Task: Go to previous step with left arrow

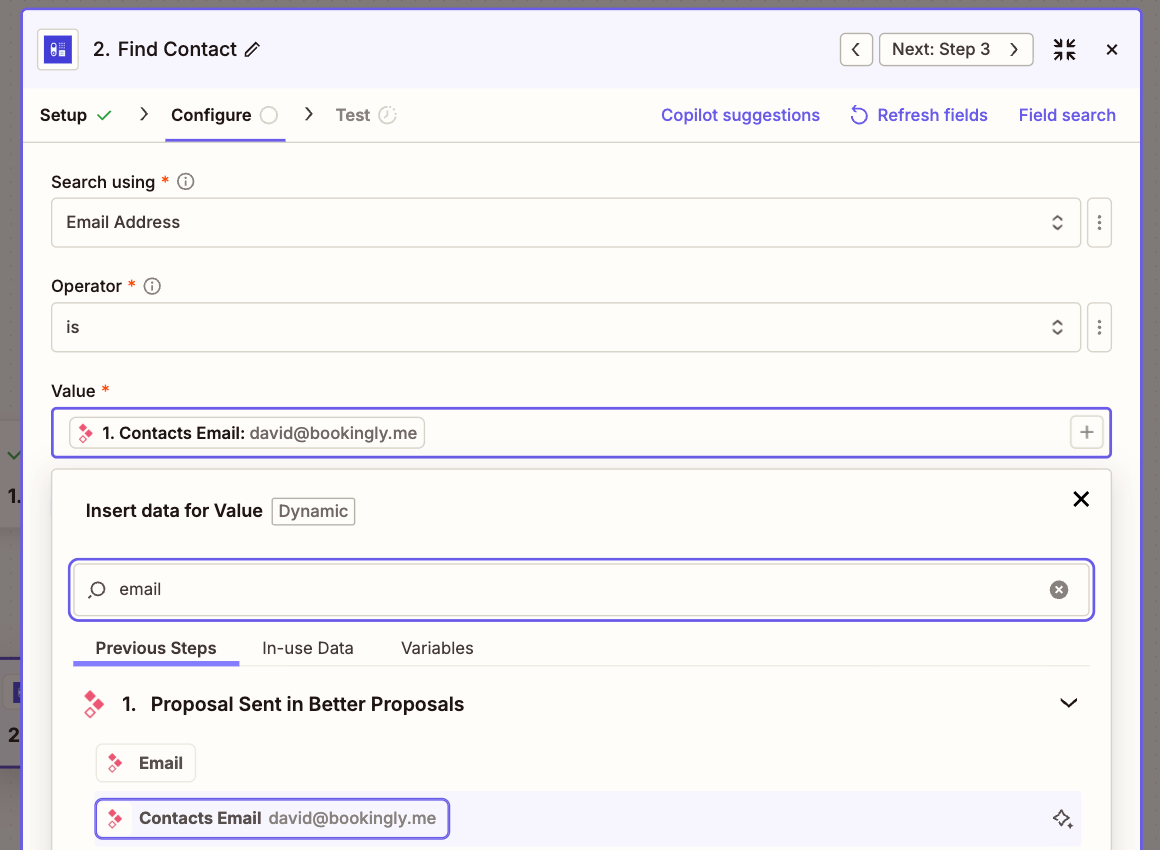Action: pyautogui.click(x=856, y=50)
